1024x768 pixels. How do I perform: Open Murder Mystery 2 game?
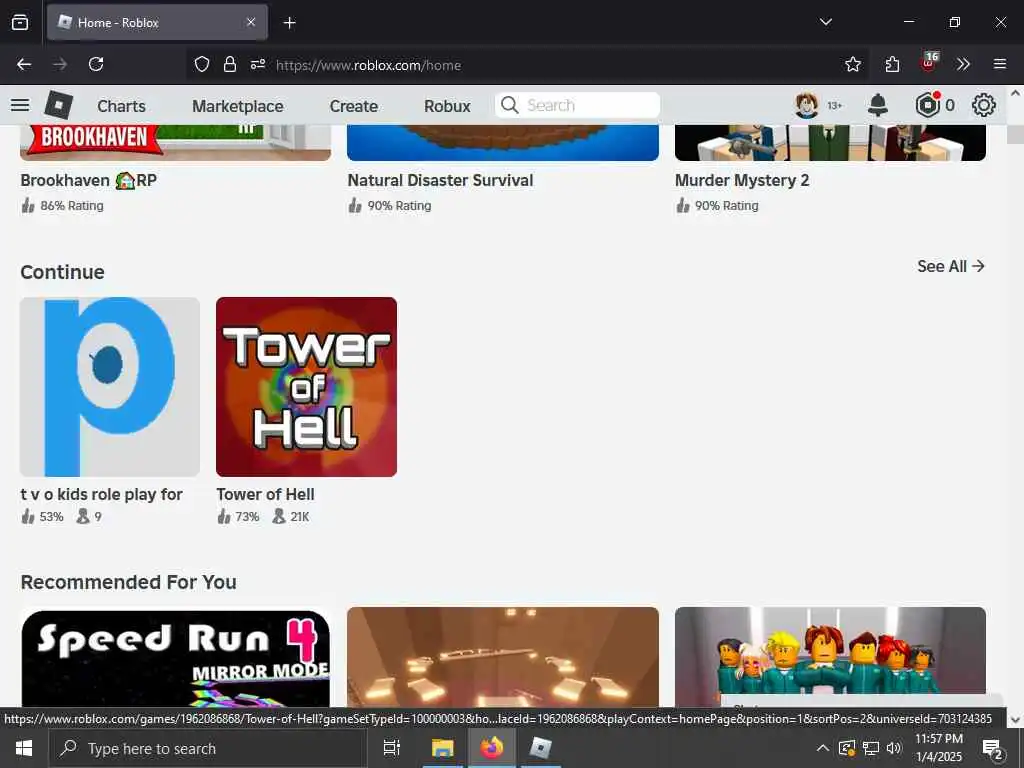pyautogui.click(x=742, y=180)
